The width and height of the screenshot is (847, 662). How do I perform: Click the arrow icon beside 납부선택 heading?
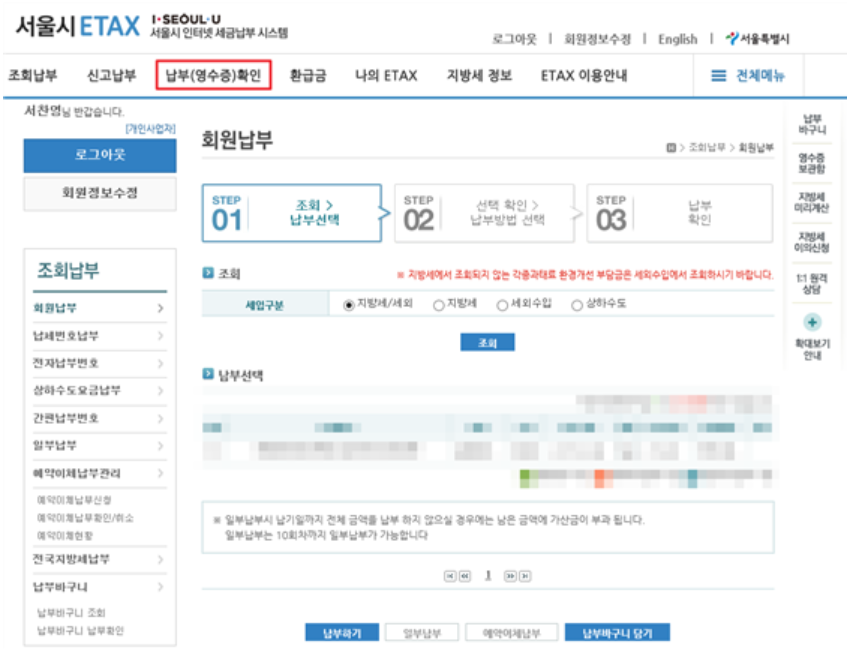pyautogui.click(x=208, y=374)
